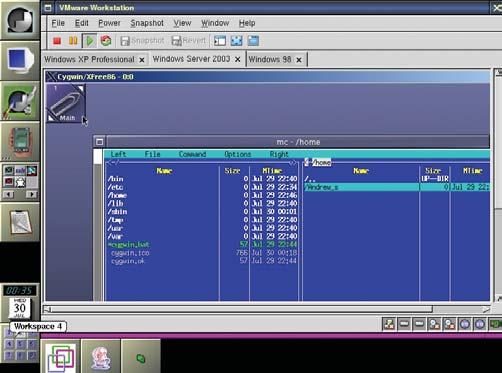Stop the VM with the red power-off icon
Viewport: 502px width, 373px height.
click(x=57, y=41)
